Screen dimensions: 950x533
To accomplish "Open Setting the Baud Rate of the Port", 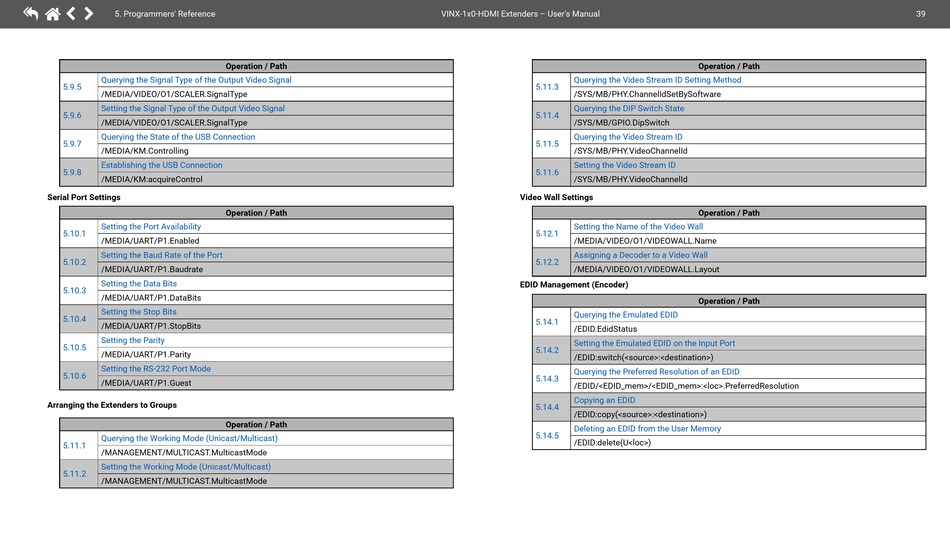I will [x=161, y=255].
